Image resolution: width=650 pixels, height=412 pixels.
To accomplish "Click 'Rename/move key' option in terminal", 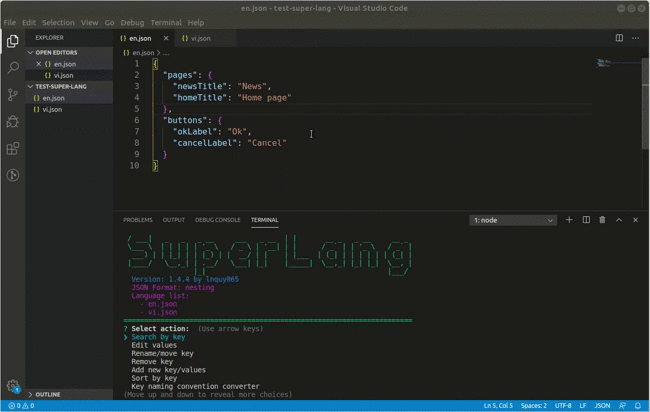I will [162, 354].
